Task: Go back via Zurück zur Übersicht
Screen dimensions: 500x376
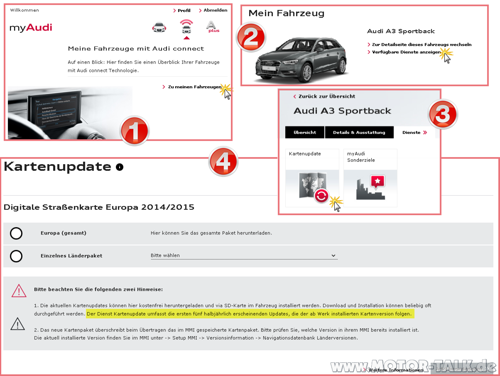Action: point(324,96)
